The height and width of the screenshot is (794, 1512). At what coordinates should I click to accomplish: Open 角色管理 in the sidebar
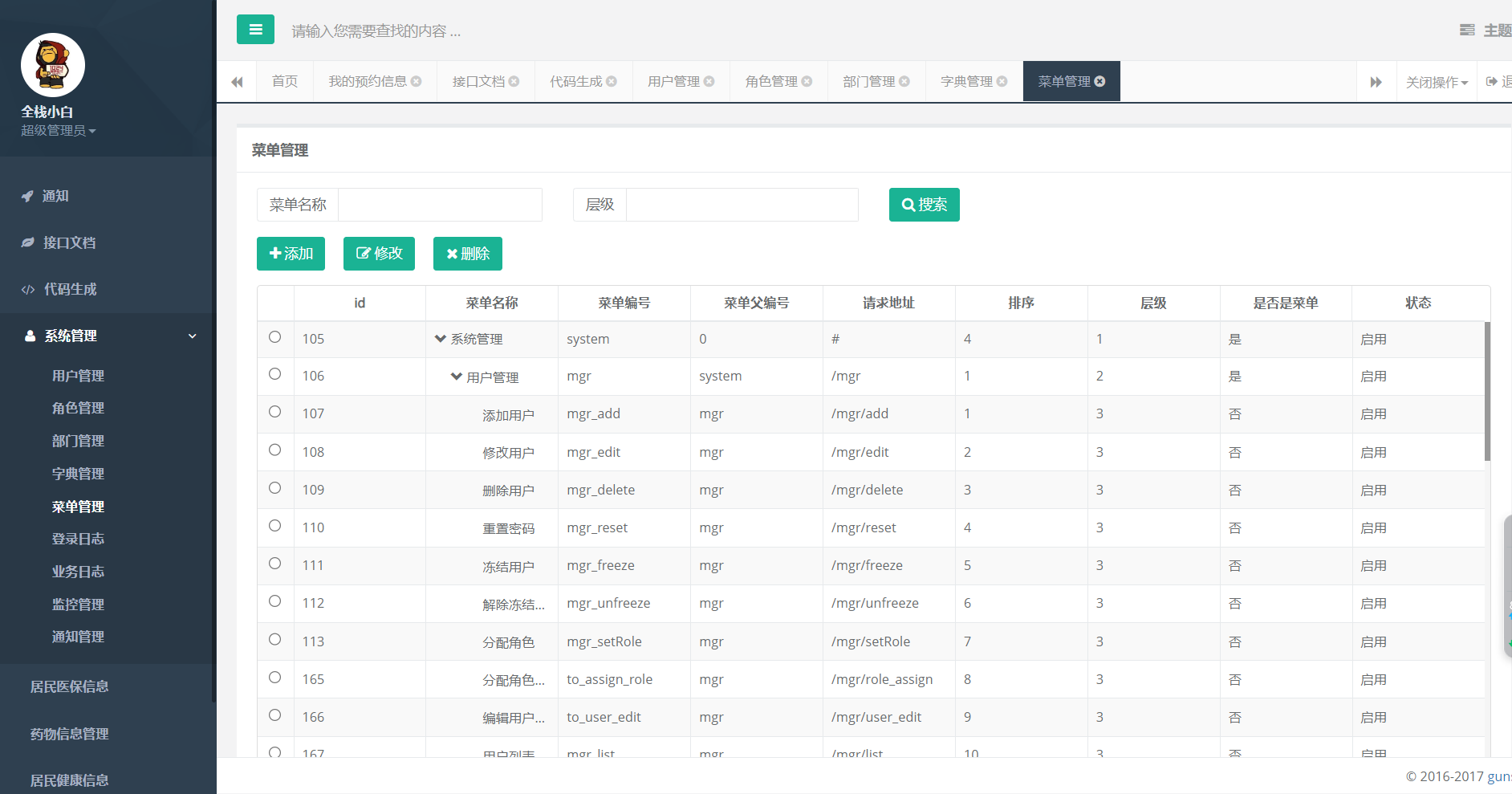coord(78,408)
